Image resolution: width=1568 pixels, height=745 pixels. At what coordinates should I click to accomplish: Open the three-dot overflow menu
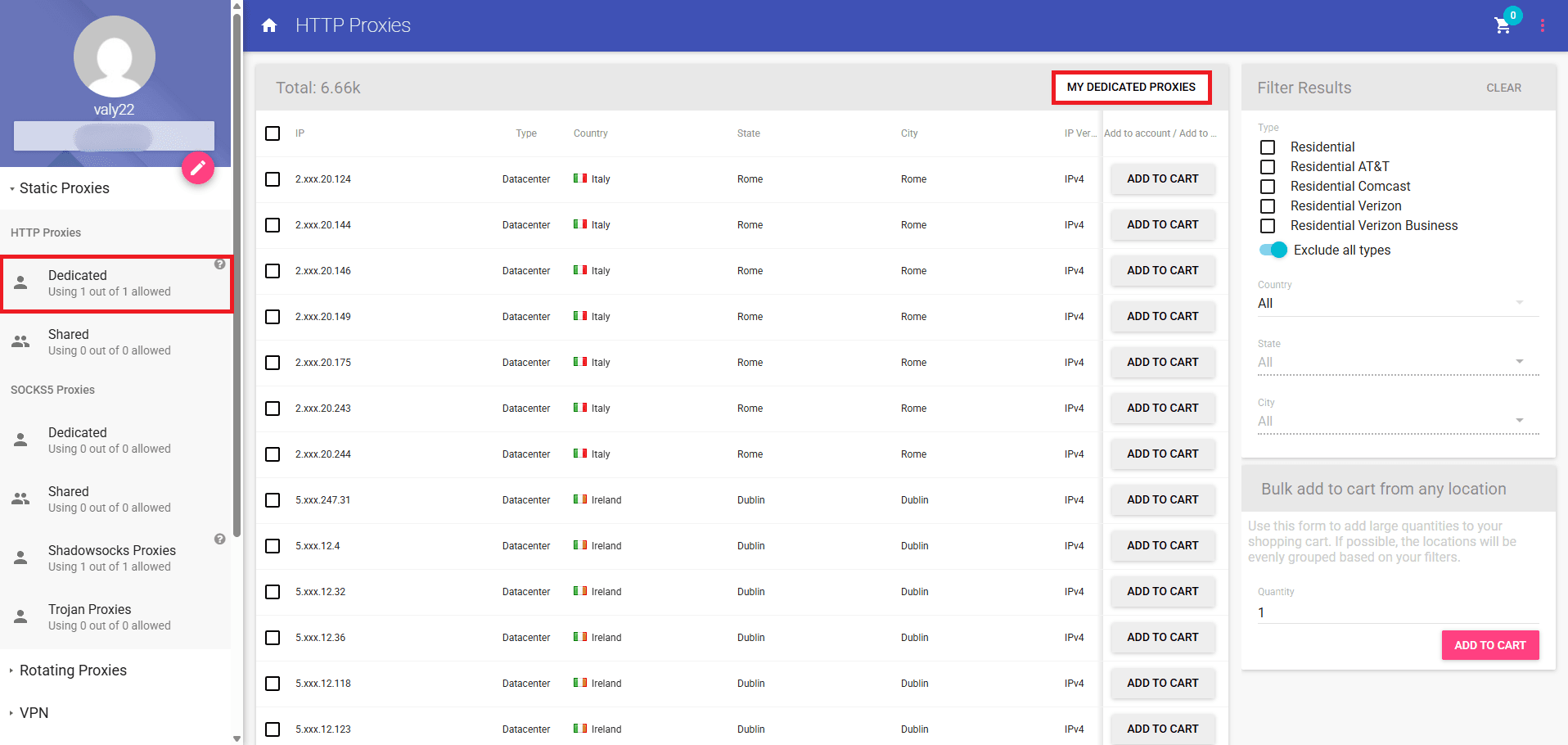pyautogui.click(x=1543, y=25)
